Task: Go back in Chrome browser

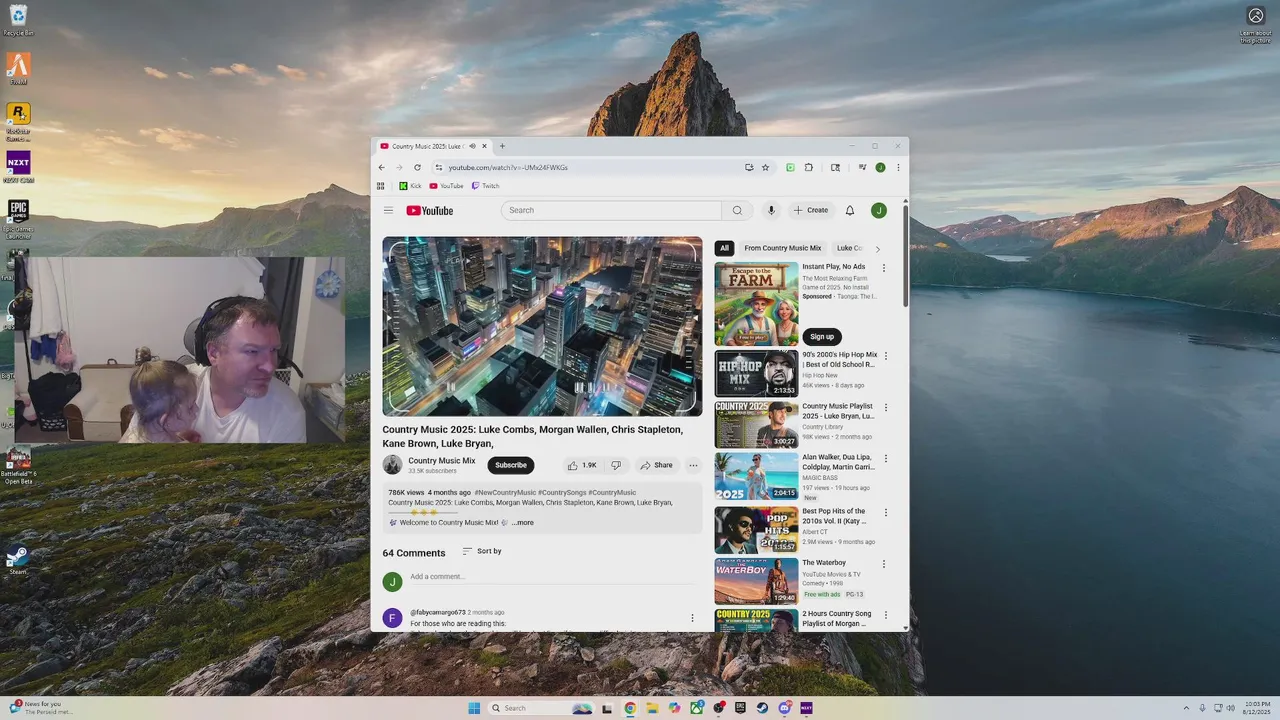Action: coord(381,167)
